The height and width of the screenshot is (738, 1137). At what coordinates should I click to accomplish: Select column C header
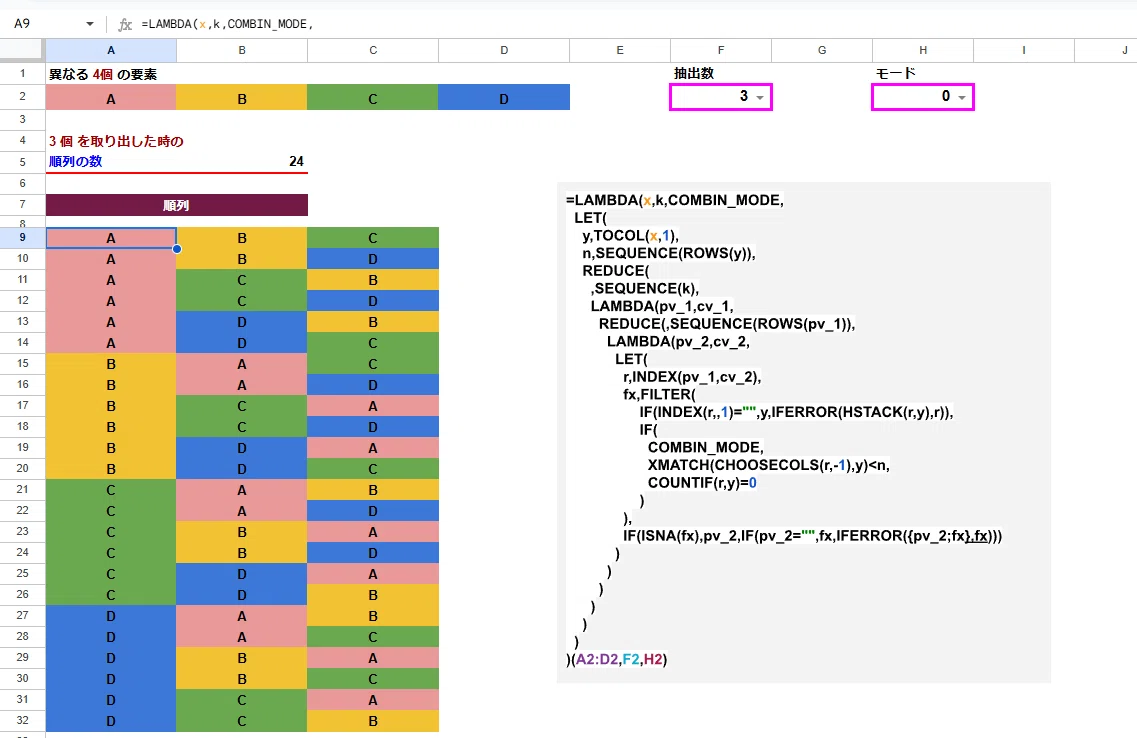[373, 50]
